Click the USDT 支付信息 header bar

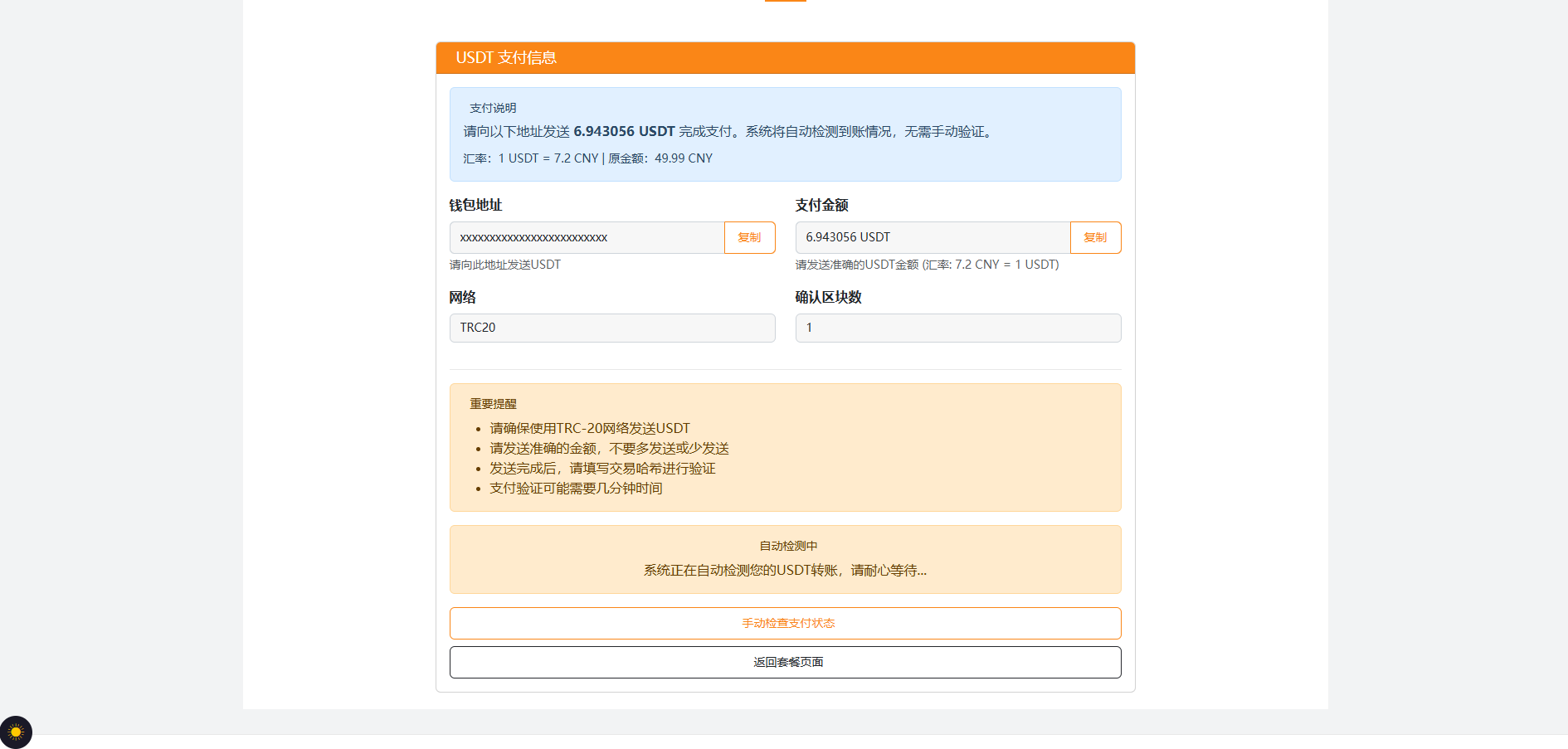785,58
